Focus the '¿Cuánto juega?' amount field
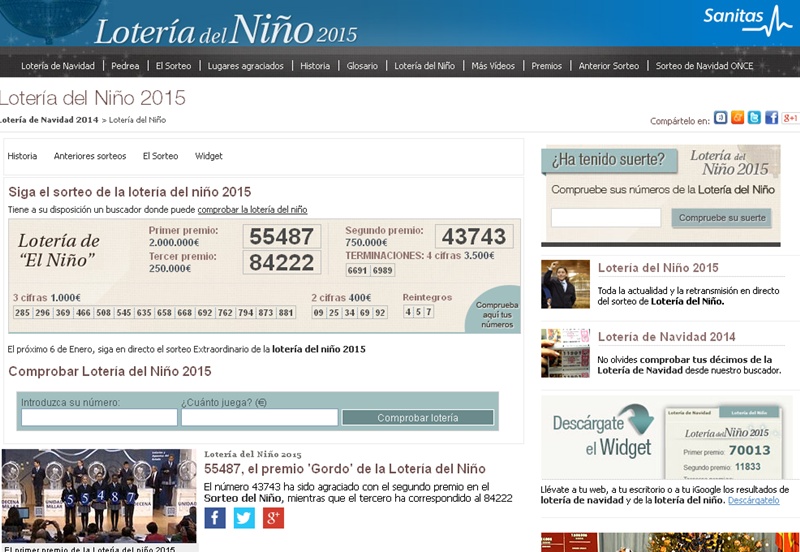 (259, 418)
